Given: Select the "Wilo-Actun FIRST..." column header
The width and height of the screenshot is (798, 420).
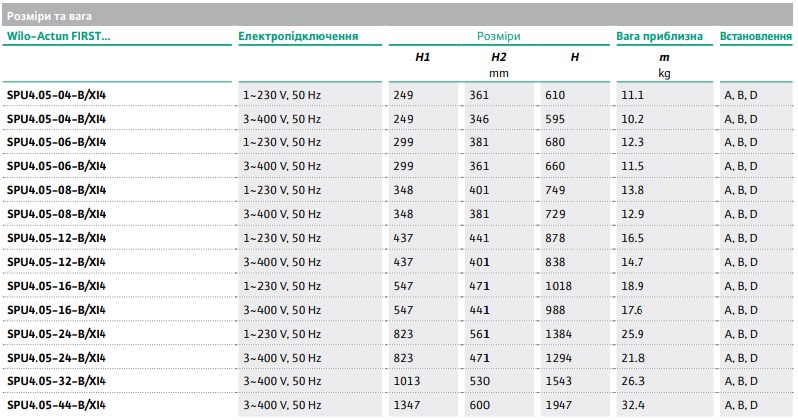Looking at the screenshot, I should point(60,37).
